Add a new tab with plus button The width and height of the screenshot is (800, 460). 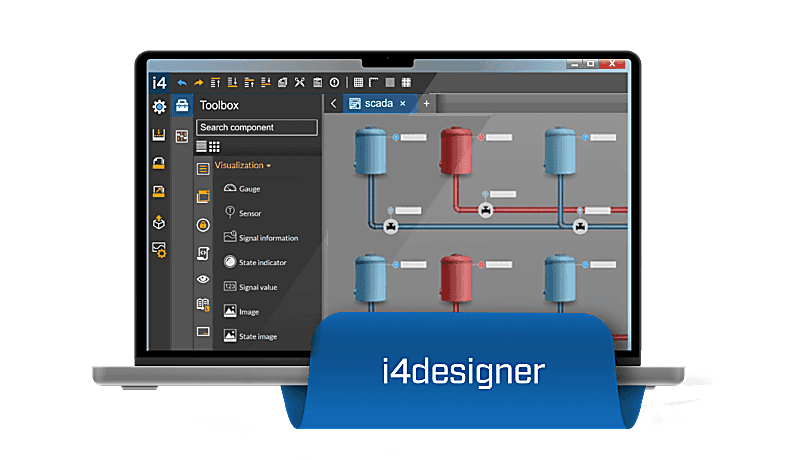(x=426, y=103)
